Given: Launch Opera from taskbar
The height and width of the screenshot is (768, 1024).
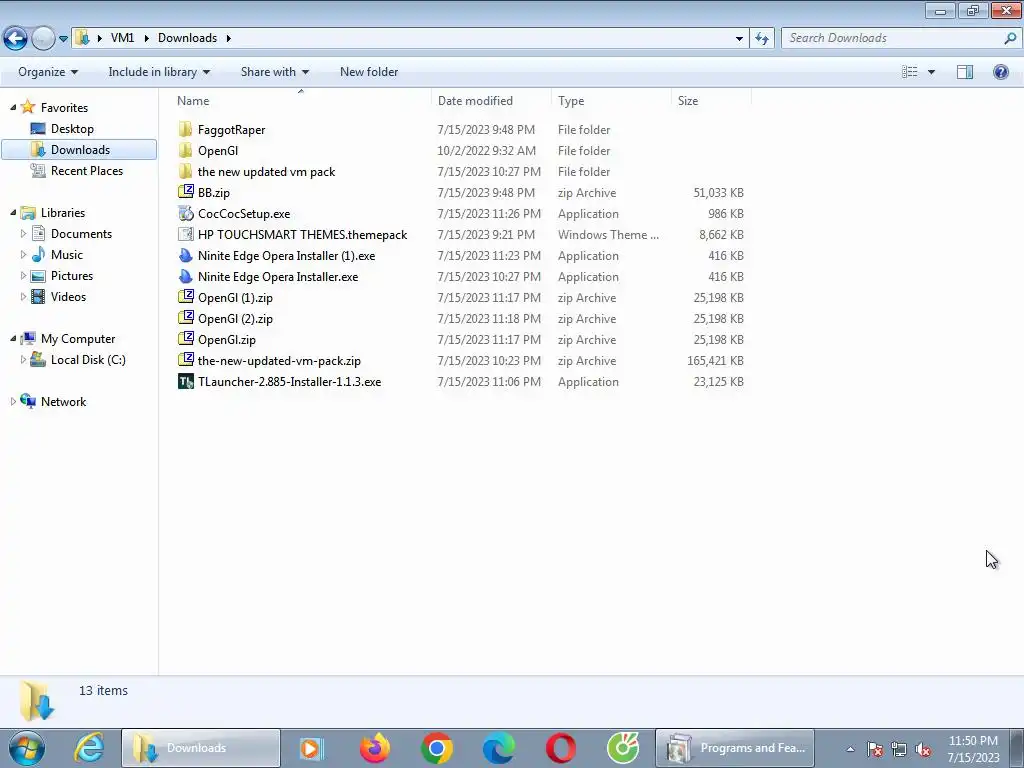Looking at the screenshot, I should click(561, 748).
